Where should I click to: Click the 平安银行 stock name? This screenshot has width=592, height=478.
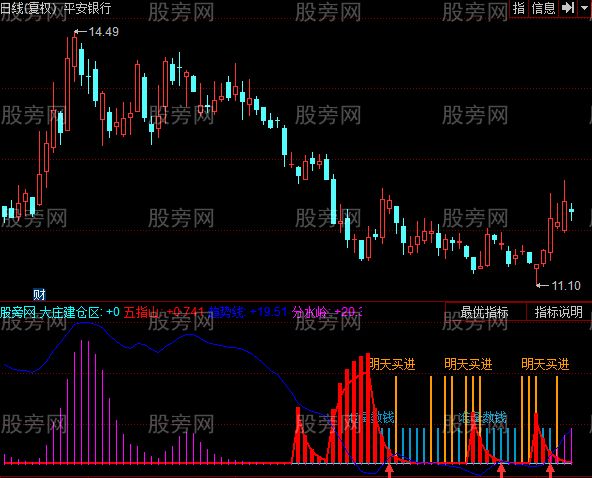88,8
